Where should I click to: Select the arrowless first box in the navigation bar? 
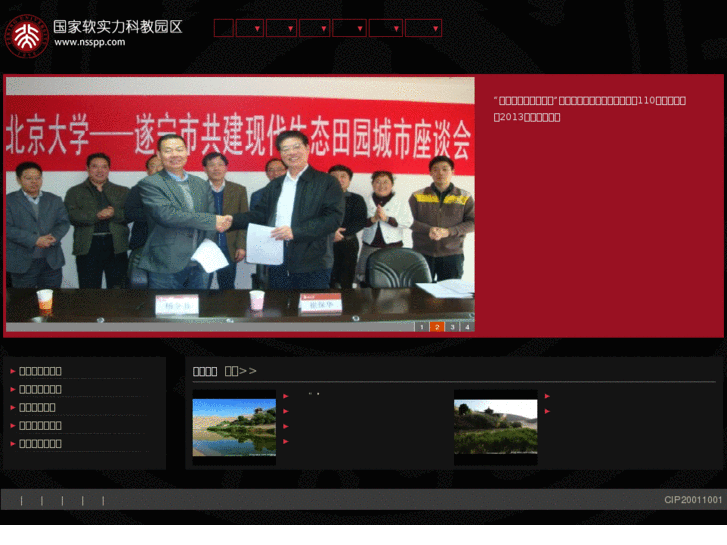coord(223,28)
